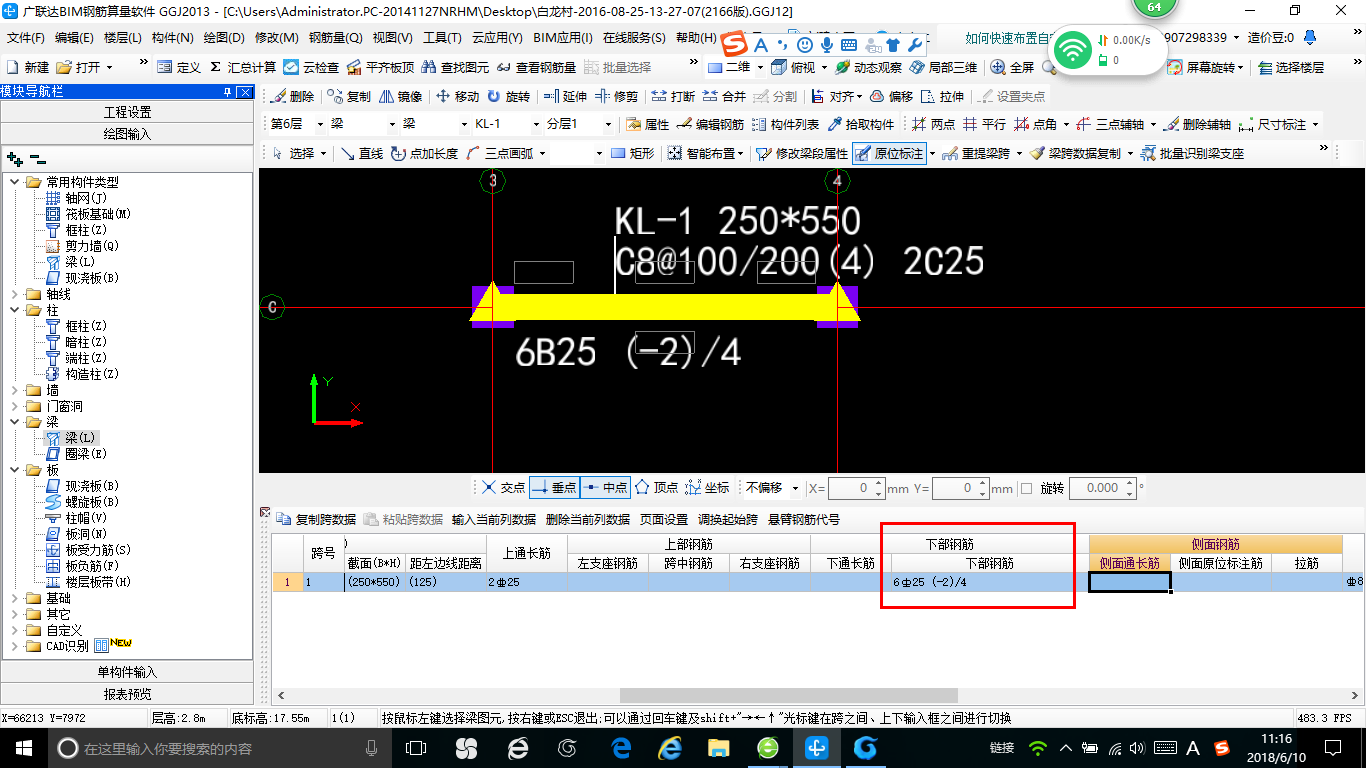Click 查看钢筋量 view rebar quantity
This screenshot has height=768, width=1366.
coord(536,67)
